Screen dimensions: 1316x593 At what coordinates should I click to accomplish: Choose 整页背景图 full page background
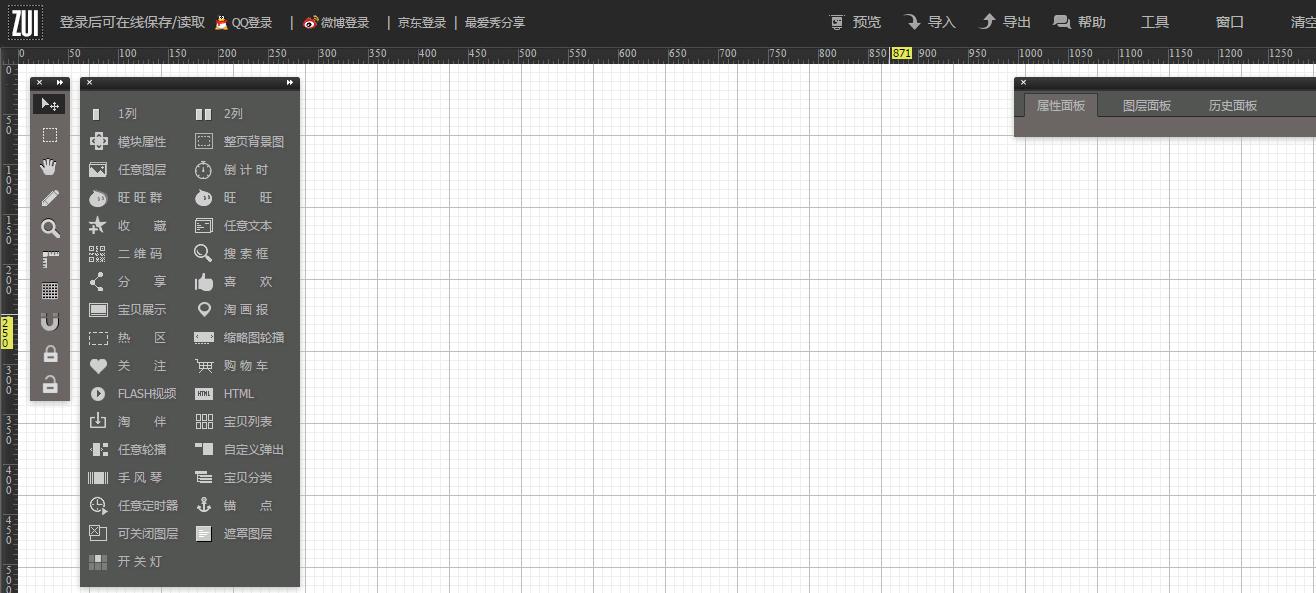pyautogui.click(x=239, y=142)
